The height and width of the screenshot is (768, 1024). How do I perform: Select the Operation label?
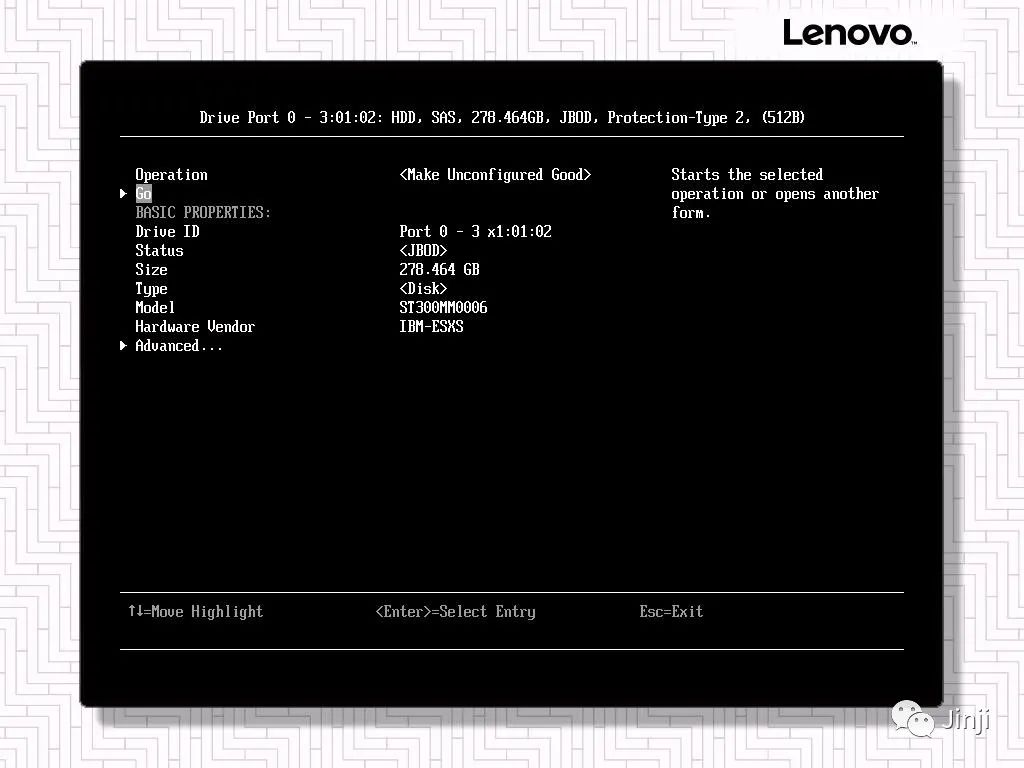click(171, 174)
